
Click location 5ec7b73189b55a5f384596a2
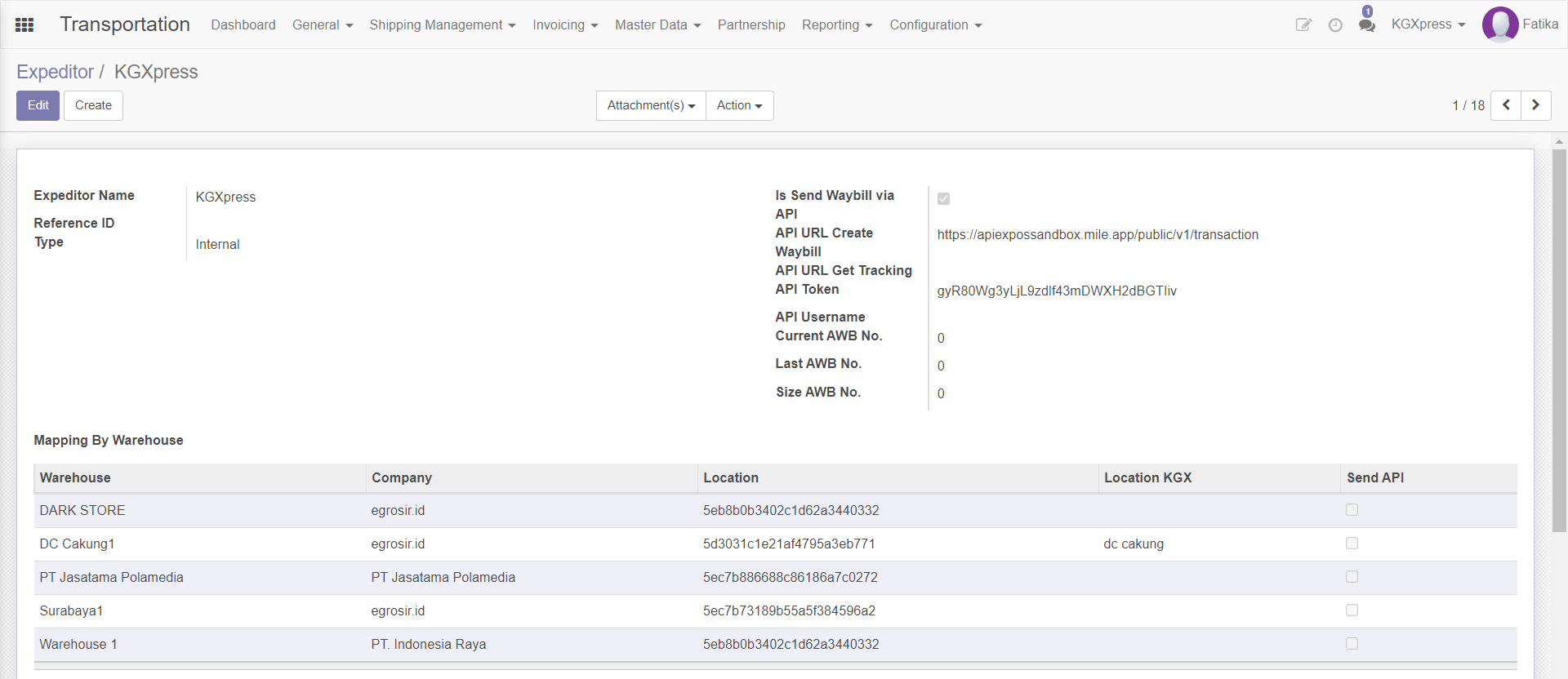(789, 611)
